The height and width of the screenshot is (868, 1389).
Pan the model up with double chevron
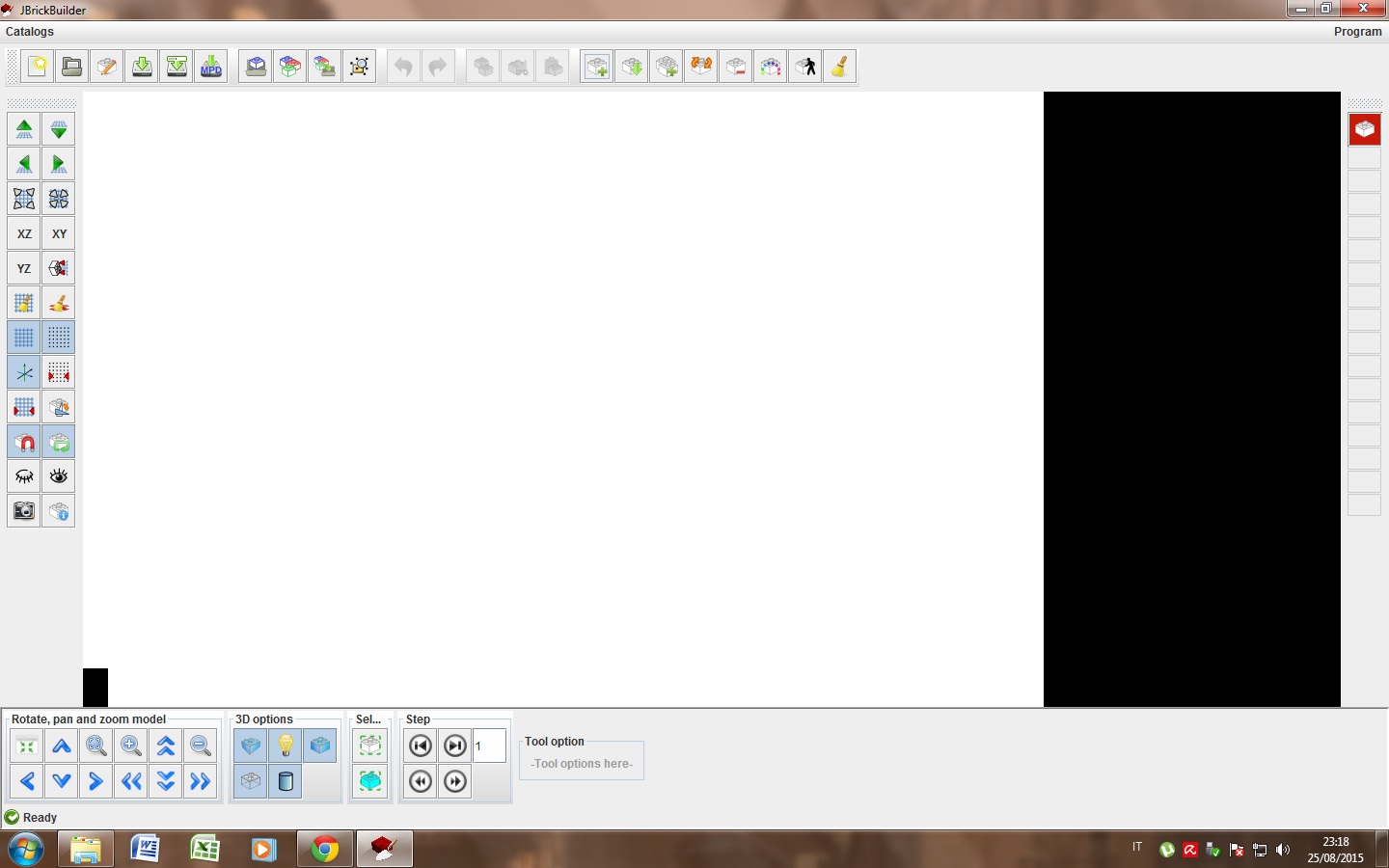pos(166,746)
